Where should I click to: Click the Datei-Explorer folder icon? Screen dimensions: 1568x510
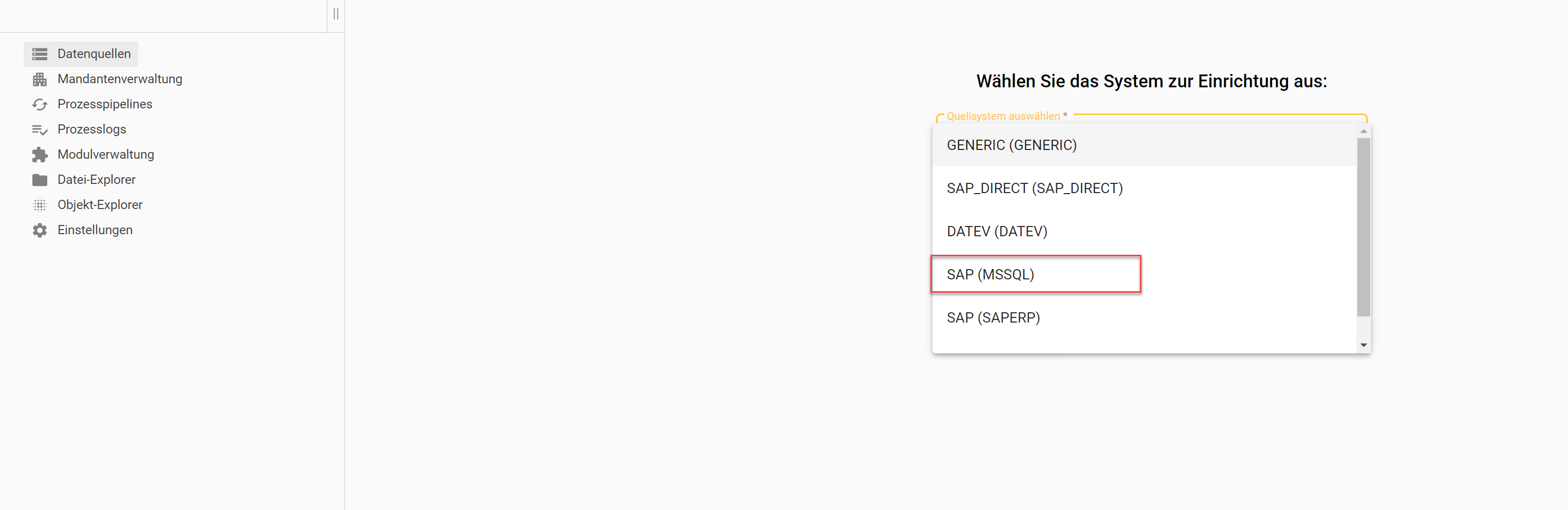pyautogui.click(x=40, y=180)
